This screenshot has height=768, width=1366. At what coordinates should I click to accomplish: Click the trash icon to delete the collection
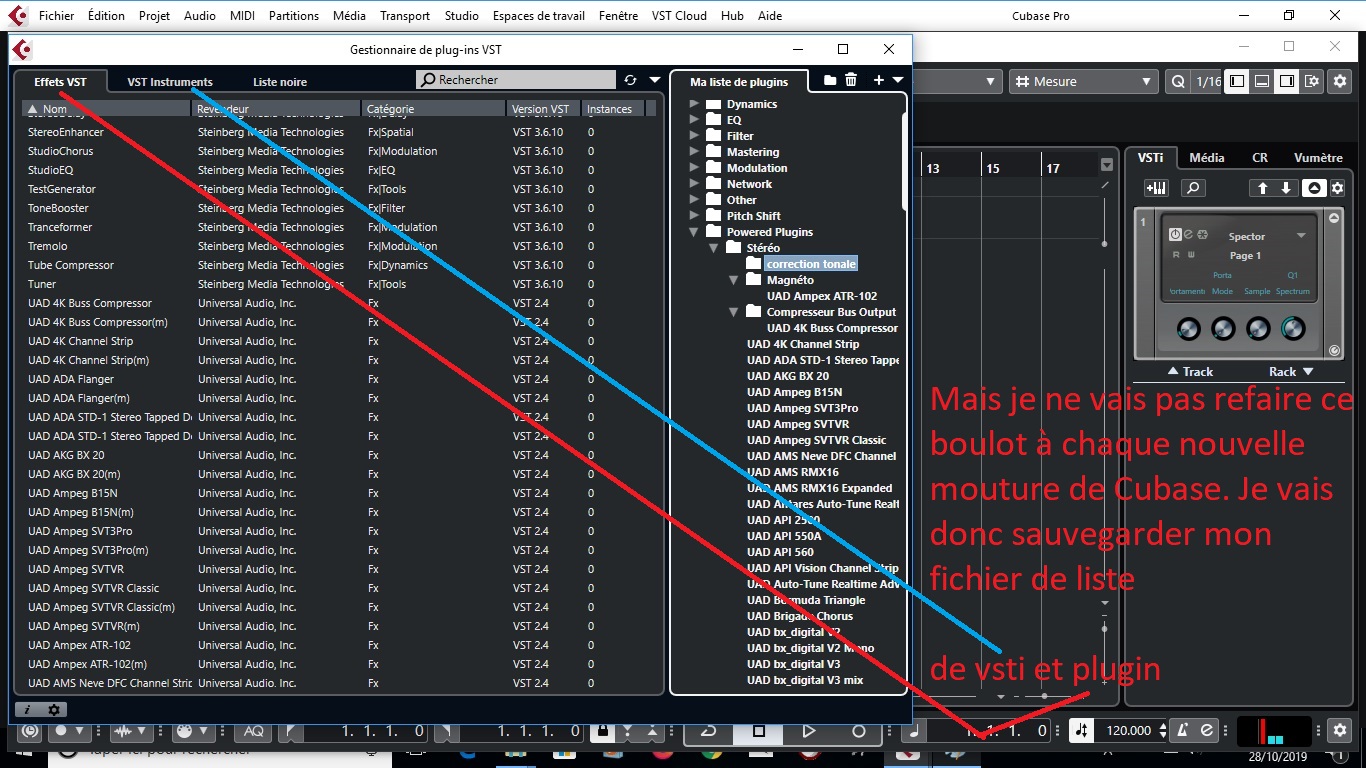pyautogui.click(x=851, y=80)
